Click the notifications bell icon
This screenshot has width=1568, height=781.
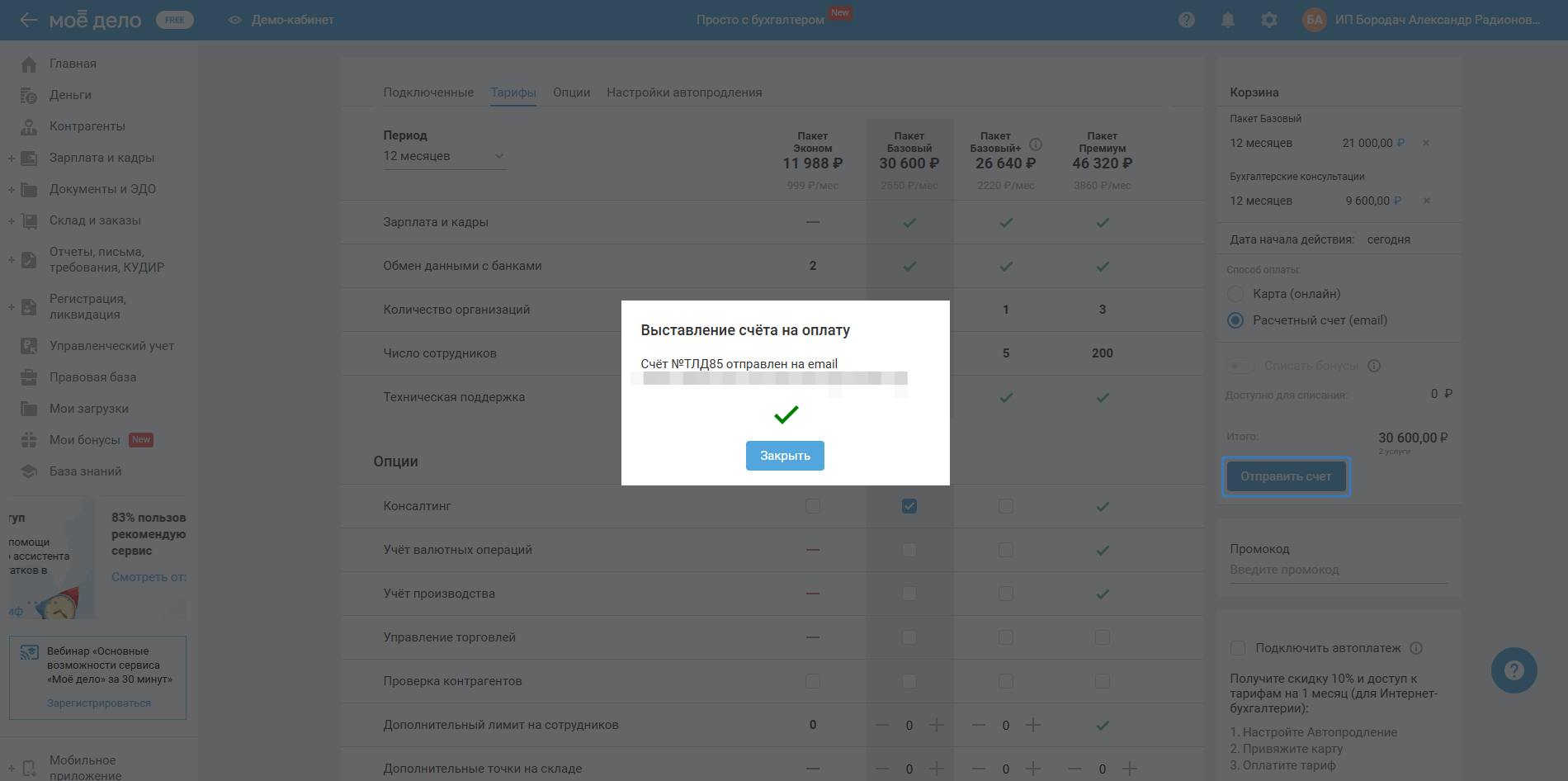click(x=1228, y=20)
